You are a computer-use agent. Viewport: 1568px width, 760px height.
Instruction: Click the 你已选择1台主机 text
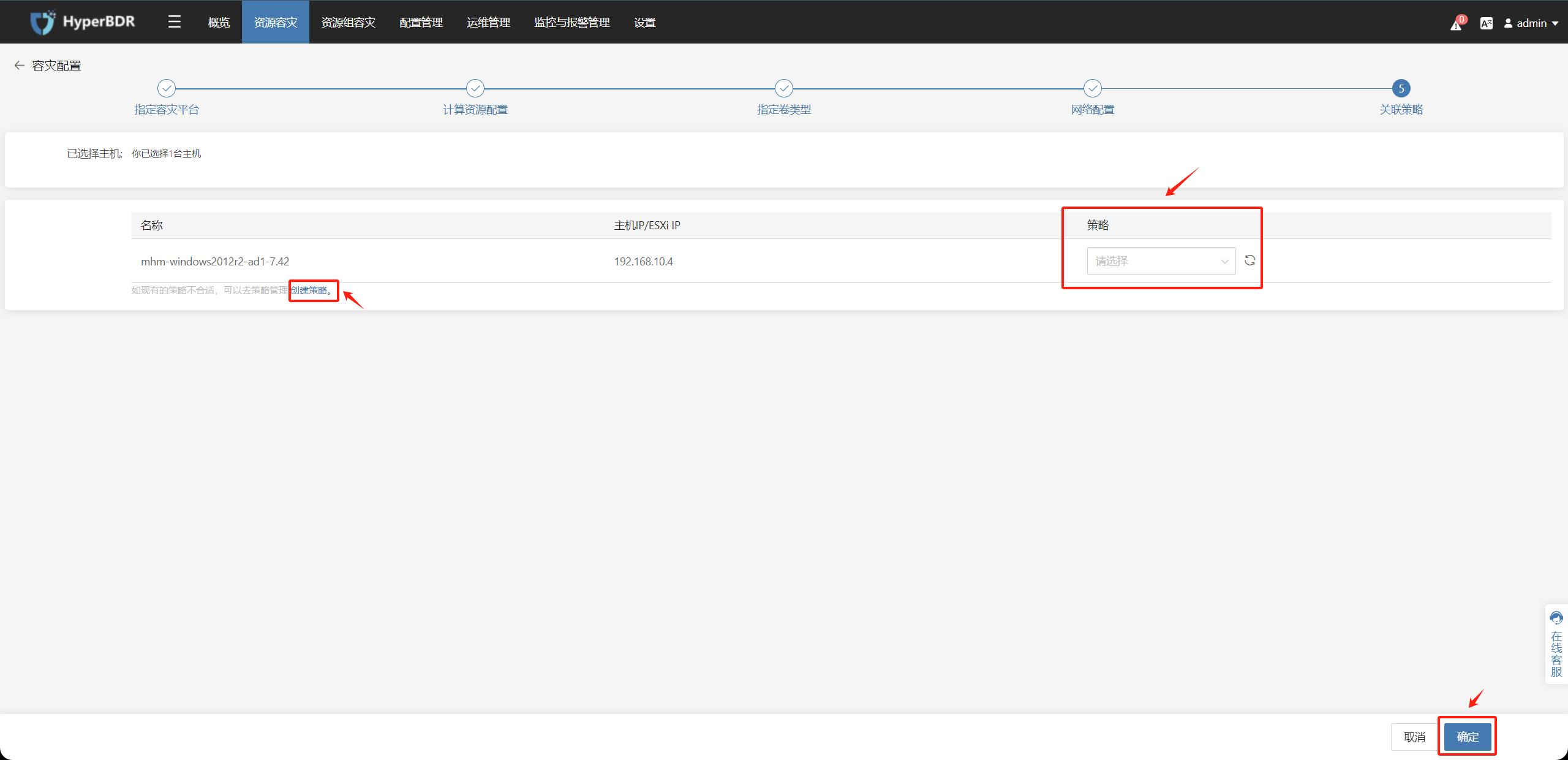[167, 154]
